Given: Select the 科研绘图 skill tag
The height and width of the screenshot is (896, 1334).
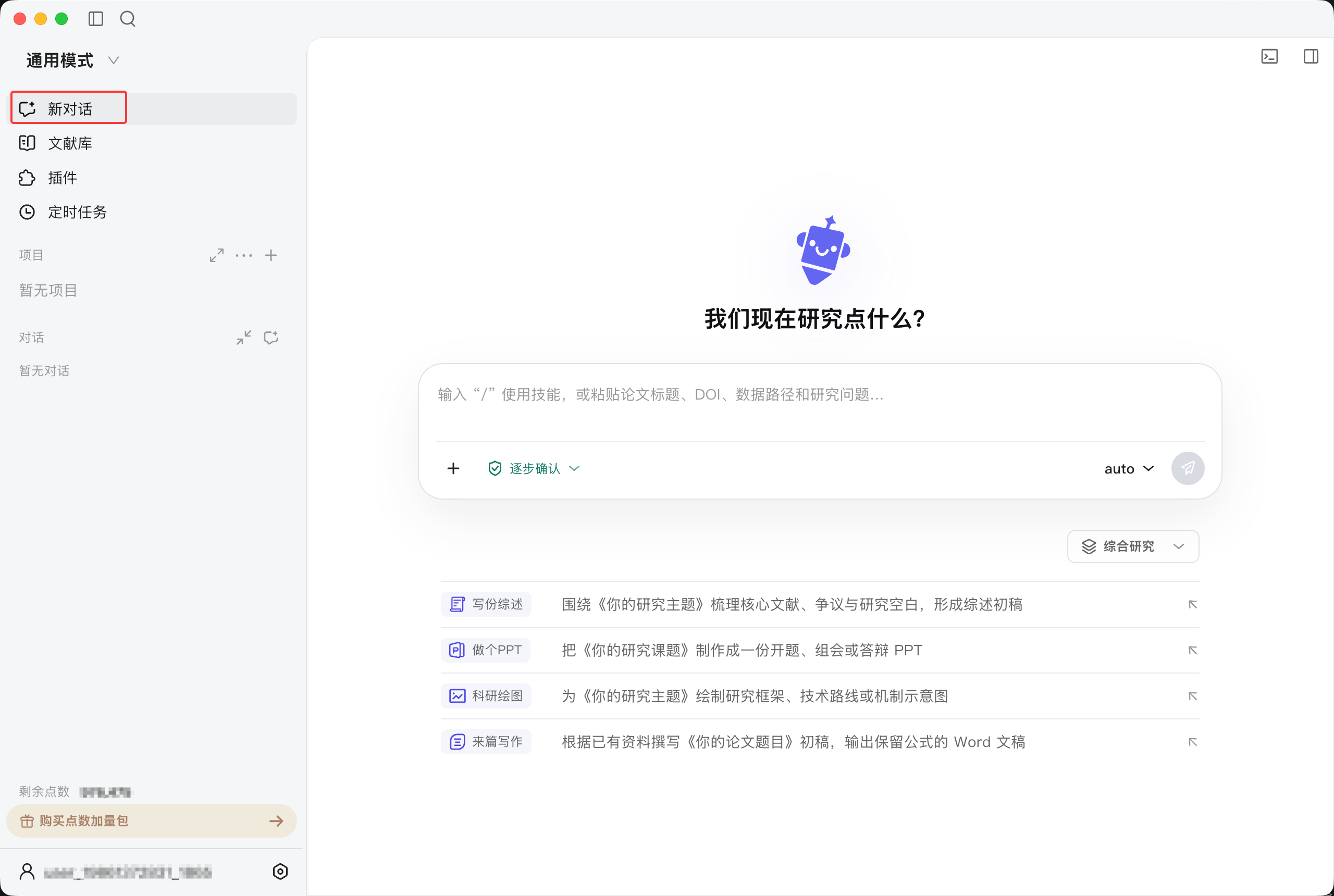Looking at the screenshot, I should 486,695.
